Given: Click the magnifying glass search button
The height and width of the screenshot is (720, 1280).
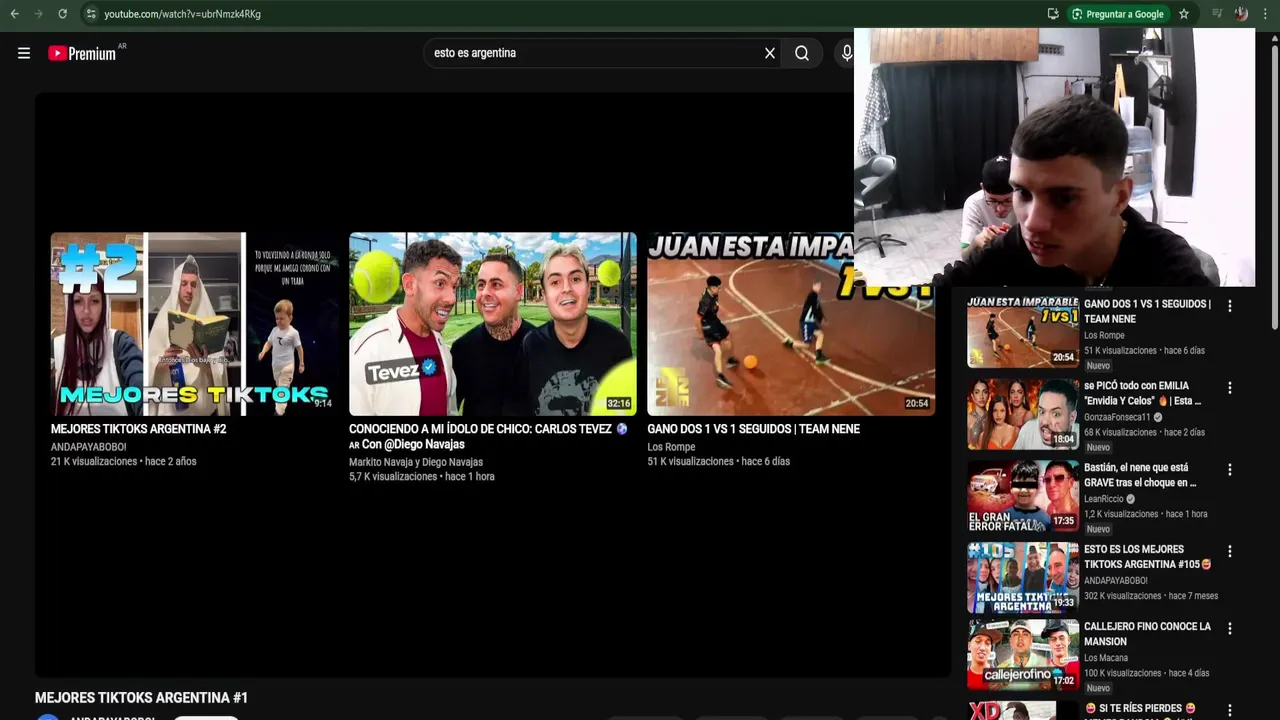Looking at the screenshot, I should [802, 53].
